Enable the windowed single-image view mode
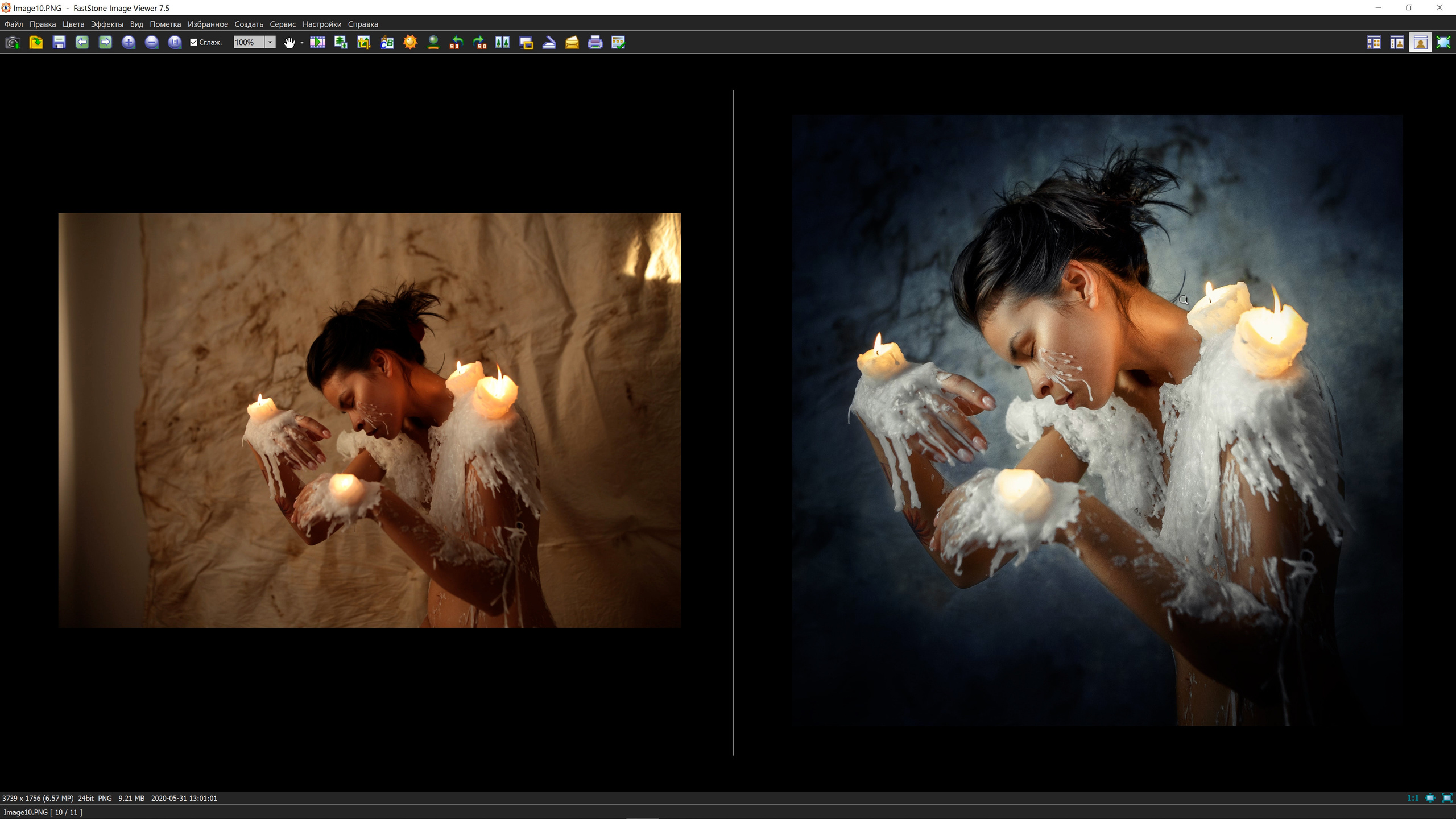1456x819 pixels. [1420, 43]
